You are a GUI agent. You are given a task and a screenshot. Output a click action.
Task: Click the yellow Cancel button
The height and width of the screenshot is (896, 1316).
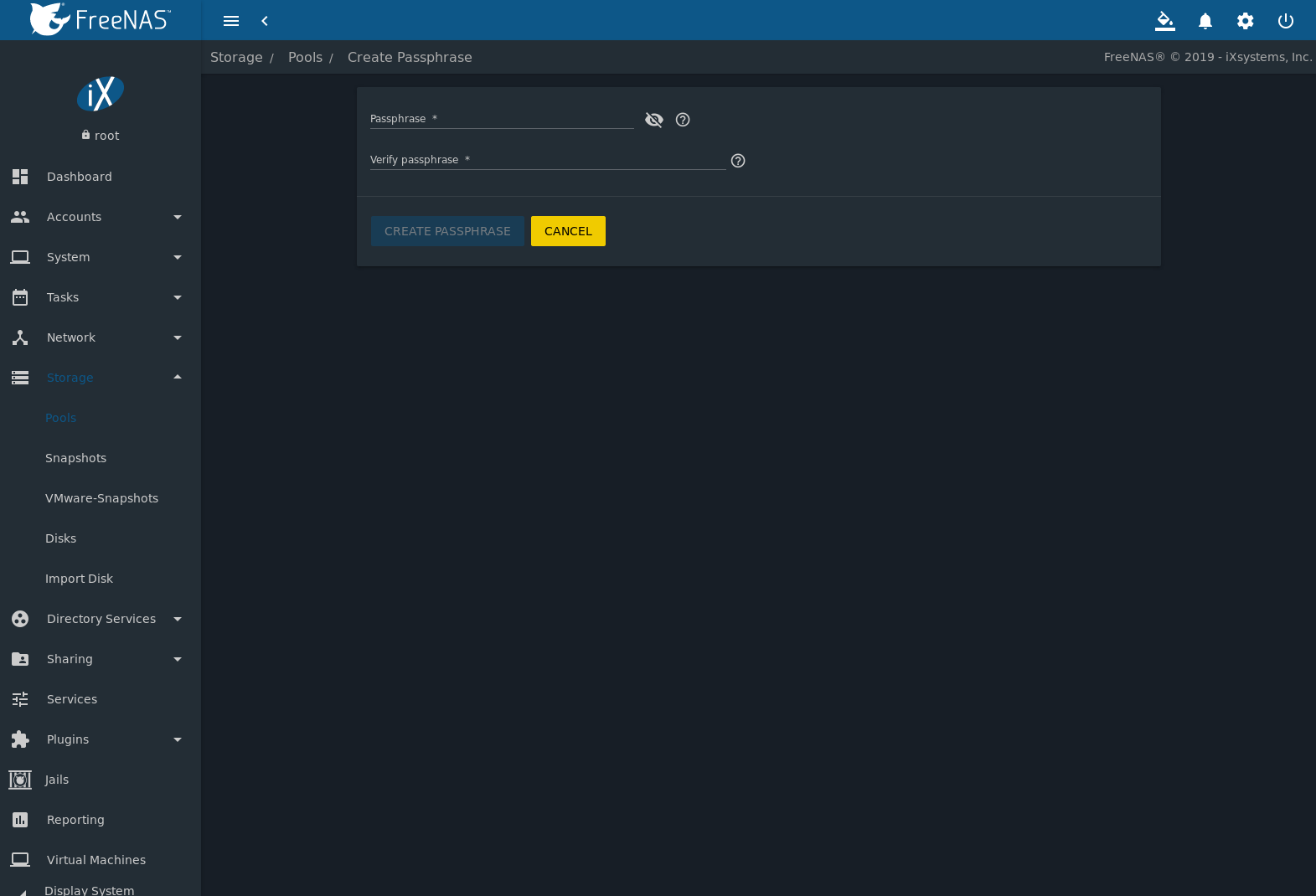click(x=568, y=231)
